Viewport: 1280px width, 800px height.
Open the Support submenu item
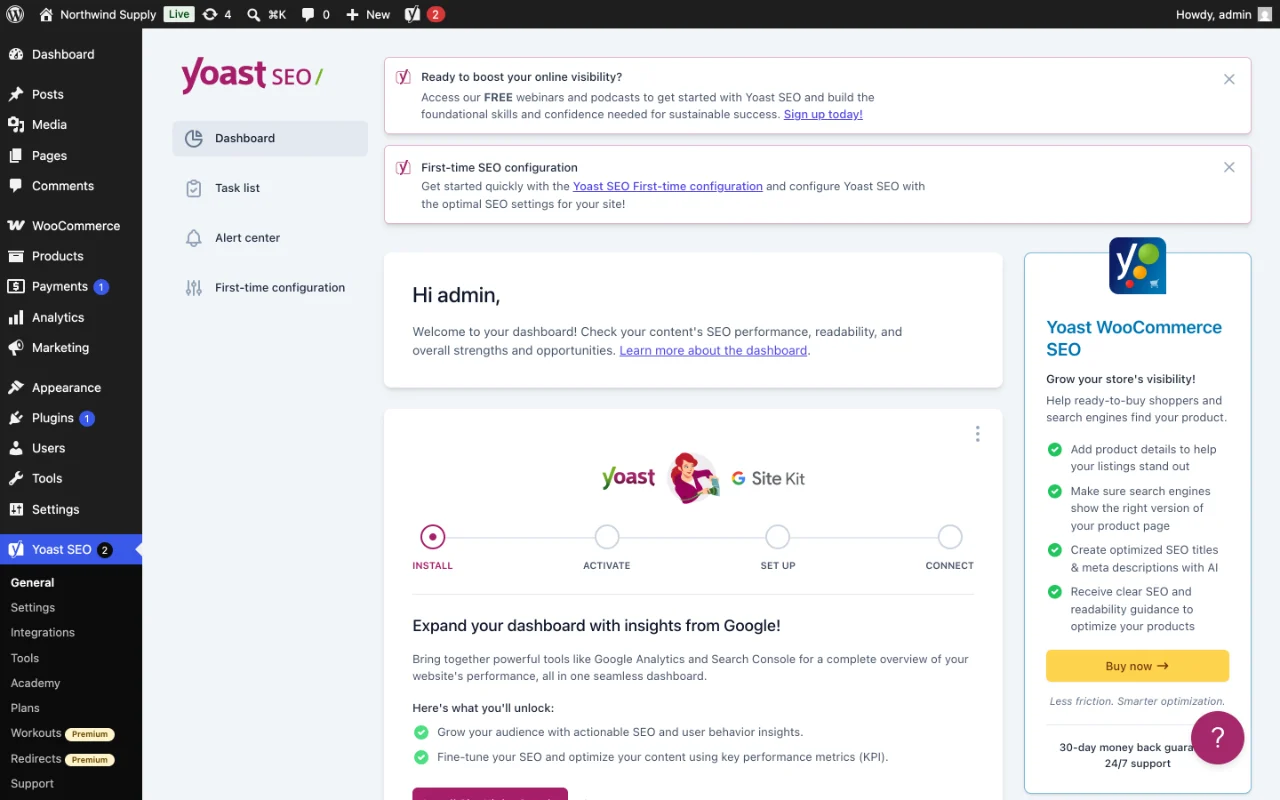(x=71, y=784)
